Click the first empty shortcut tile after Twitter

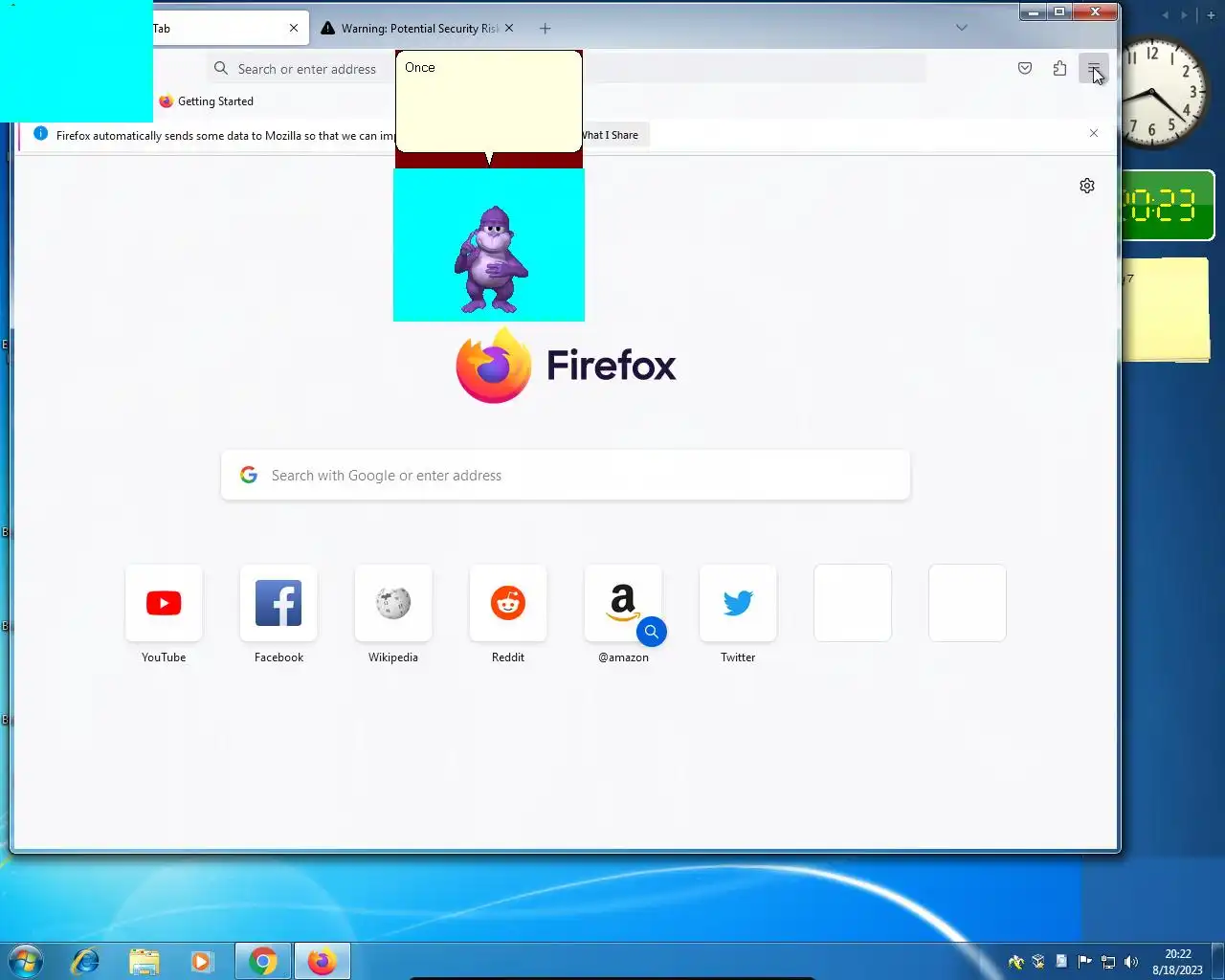coord(853,603)
